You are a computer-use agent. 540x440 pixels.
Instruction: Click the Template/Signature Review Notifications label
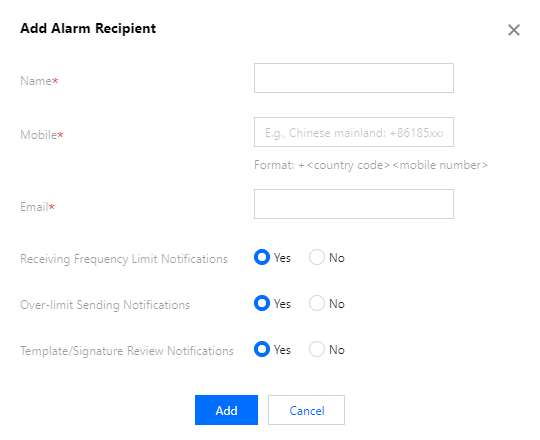pyautogui.click(x=127, y=351)
